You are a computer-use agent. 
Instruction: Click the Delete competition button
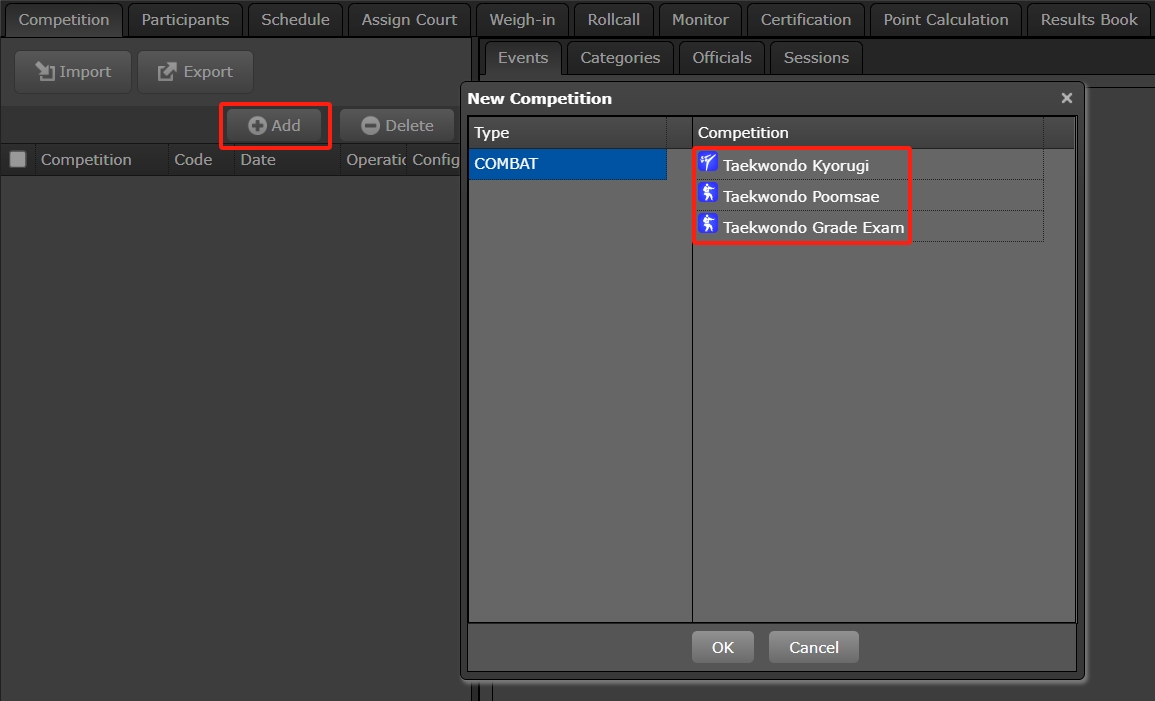point(397,126)
